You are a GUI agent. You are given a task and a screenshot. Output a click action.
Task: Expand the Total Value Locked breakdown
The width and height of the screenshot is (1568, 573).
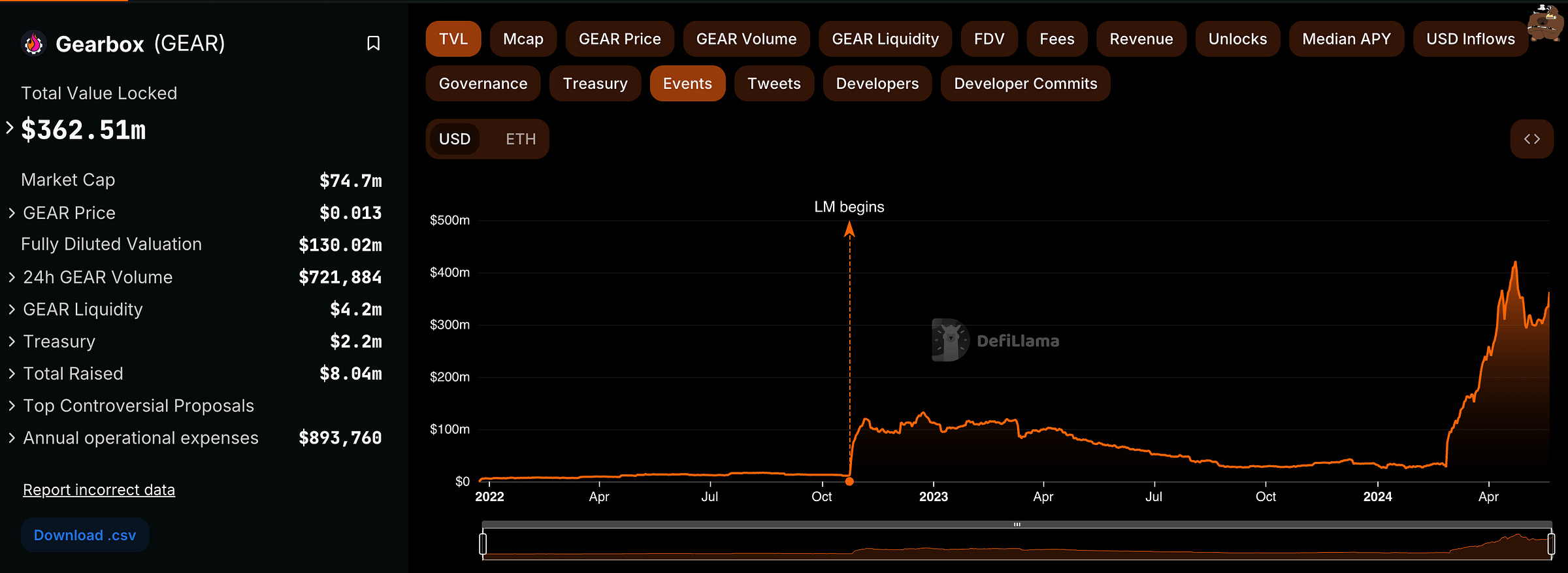tap(9, 128)
